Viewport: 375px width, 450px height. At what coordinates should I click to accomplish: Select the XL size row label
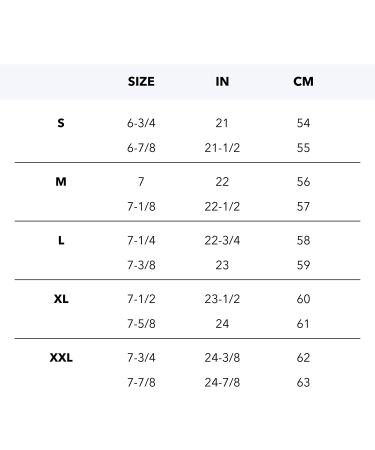coord(61,299)
